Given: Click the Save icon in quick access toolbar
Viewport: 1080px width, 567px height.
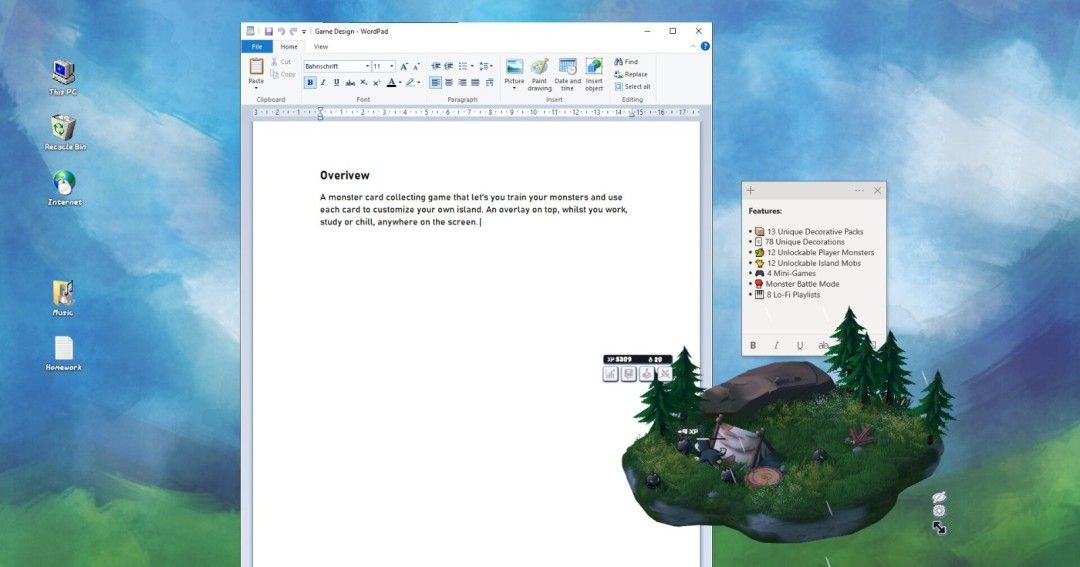Looking at the screenshot, I should click(x=269, y=31).
